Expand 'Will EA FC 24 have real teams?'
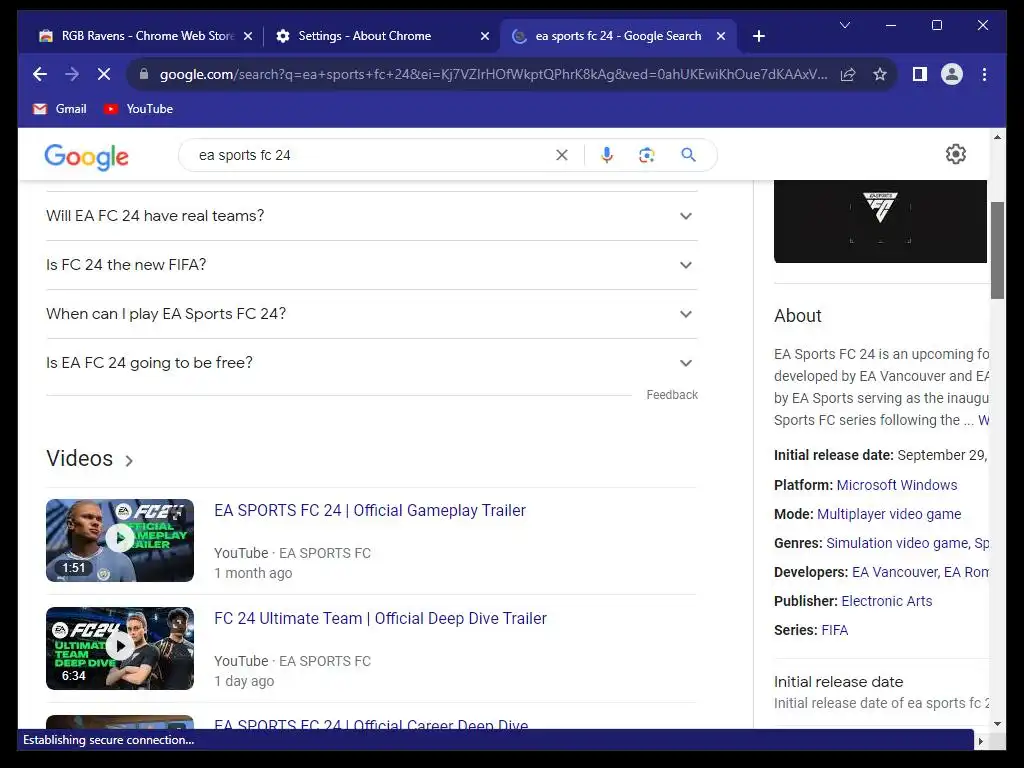1024x768 pixels. (x=372, y=216)
